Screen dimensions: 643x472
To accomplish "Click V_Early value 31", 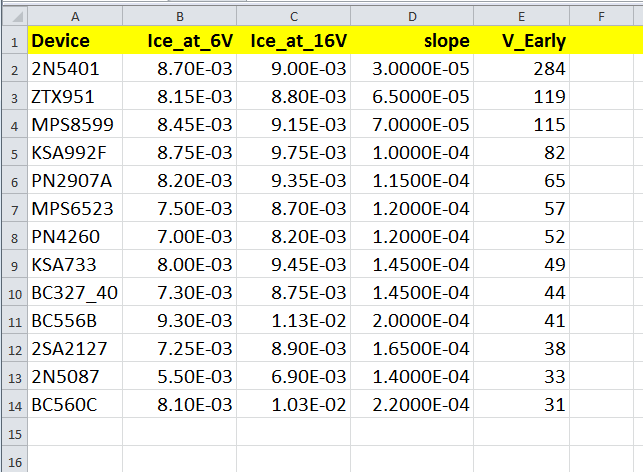I will [522, 404].
